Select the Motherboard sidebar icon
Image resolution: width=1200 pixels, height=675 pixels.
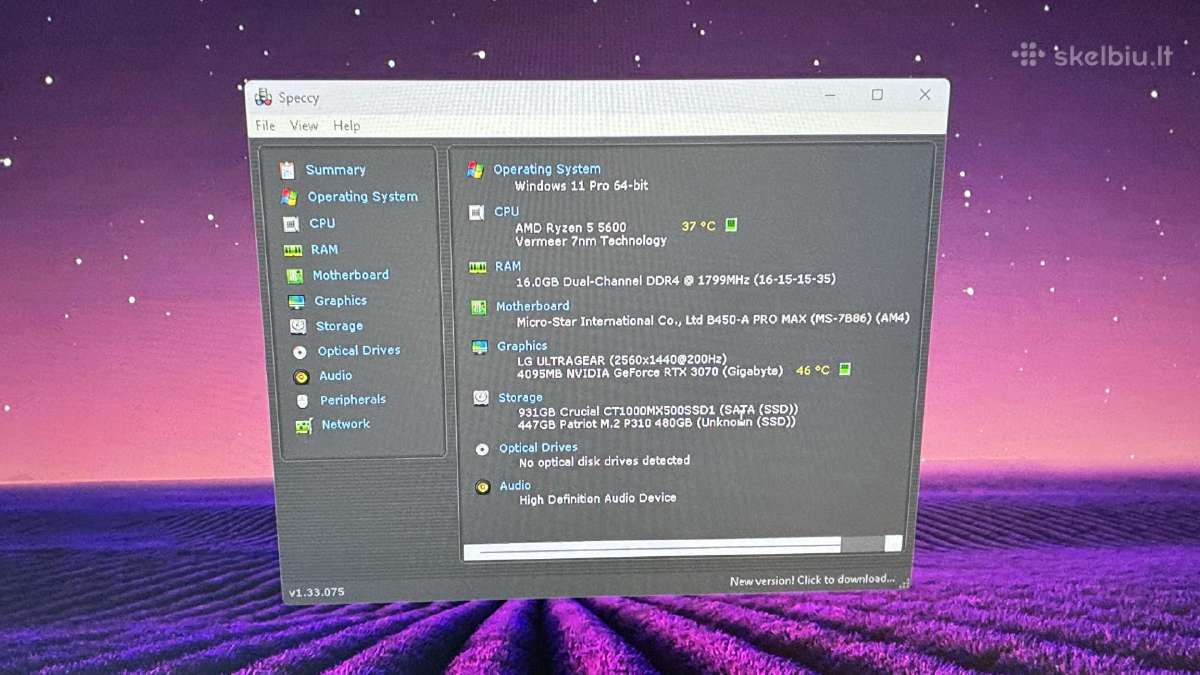coord(294,276)
